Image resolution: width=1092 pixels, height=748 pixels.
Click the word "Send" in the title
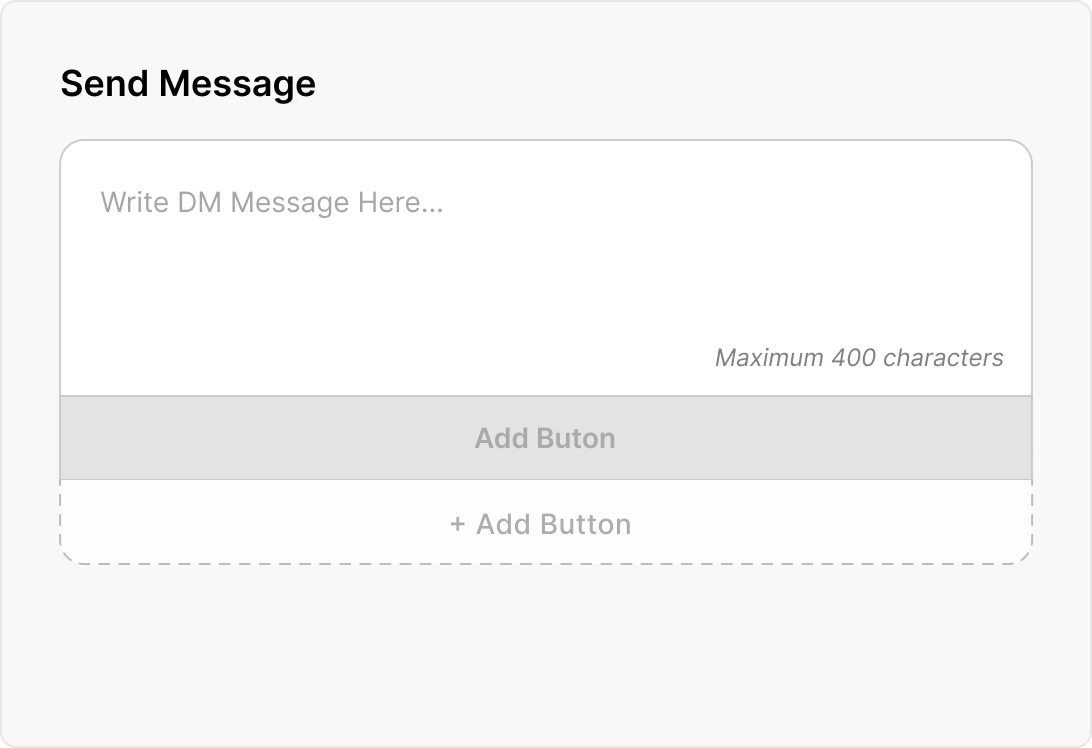(105, 83)
